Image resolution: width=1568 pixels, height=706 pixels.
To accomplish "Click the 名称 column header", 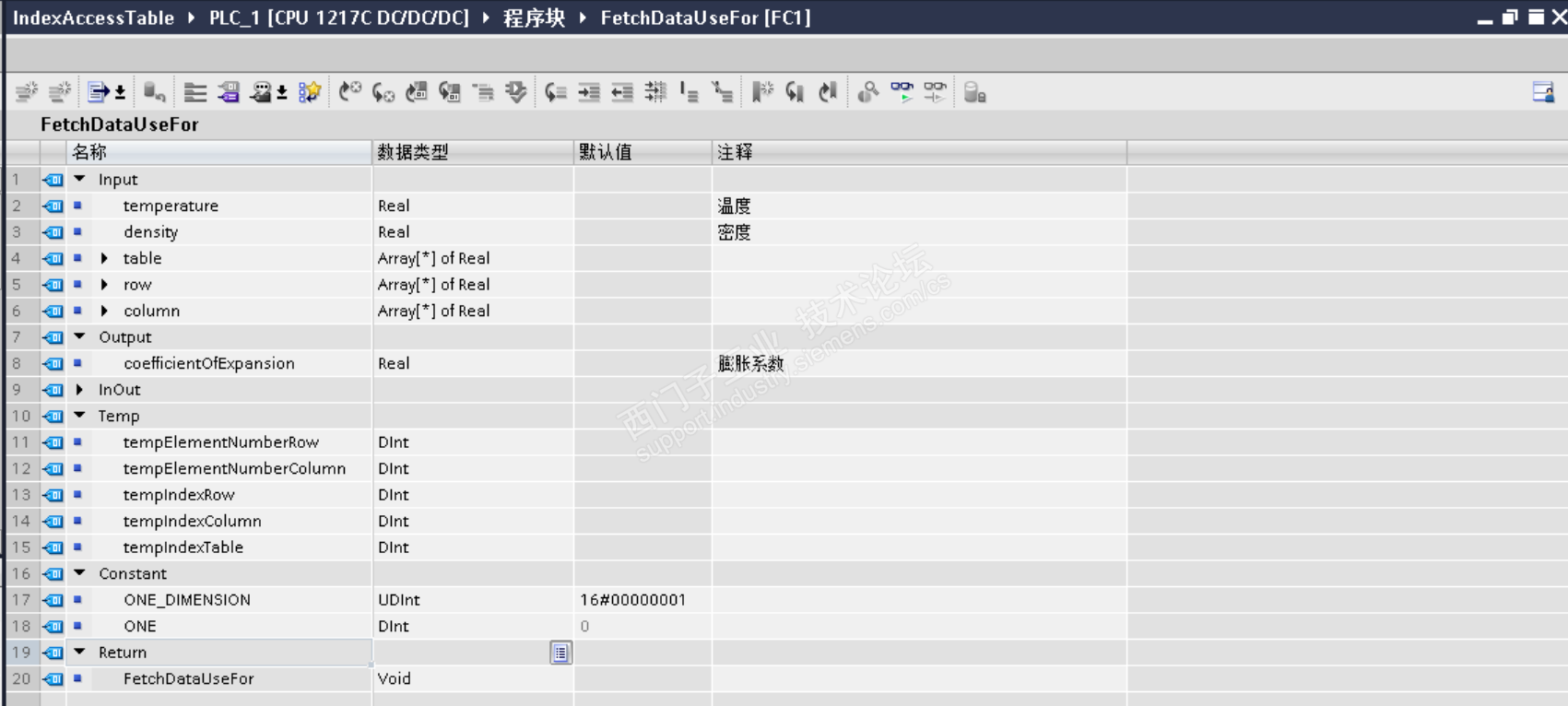I will point(219,152).
